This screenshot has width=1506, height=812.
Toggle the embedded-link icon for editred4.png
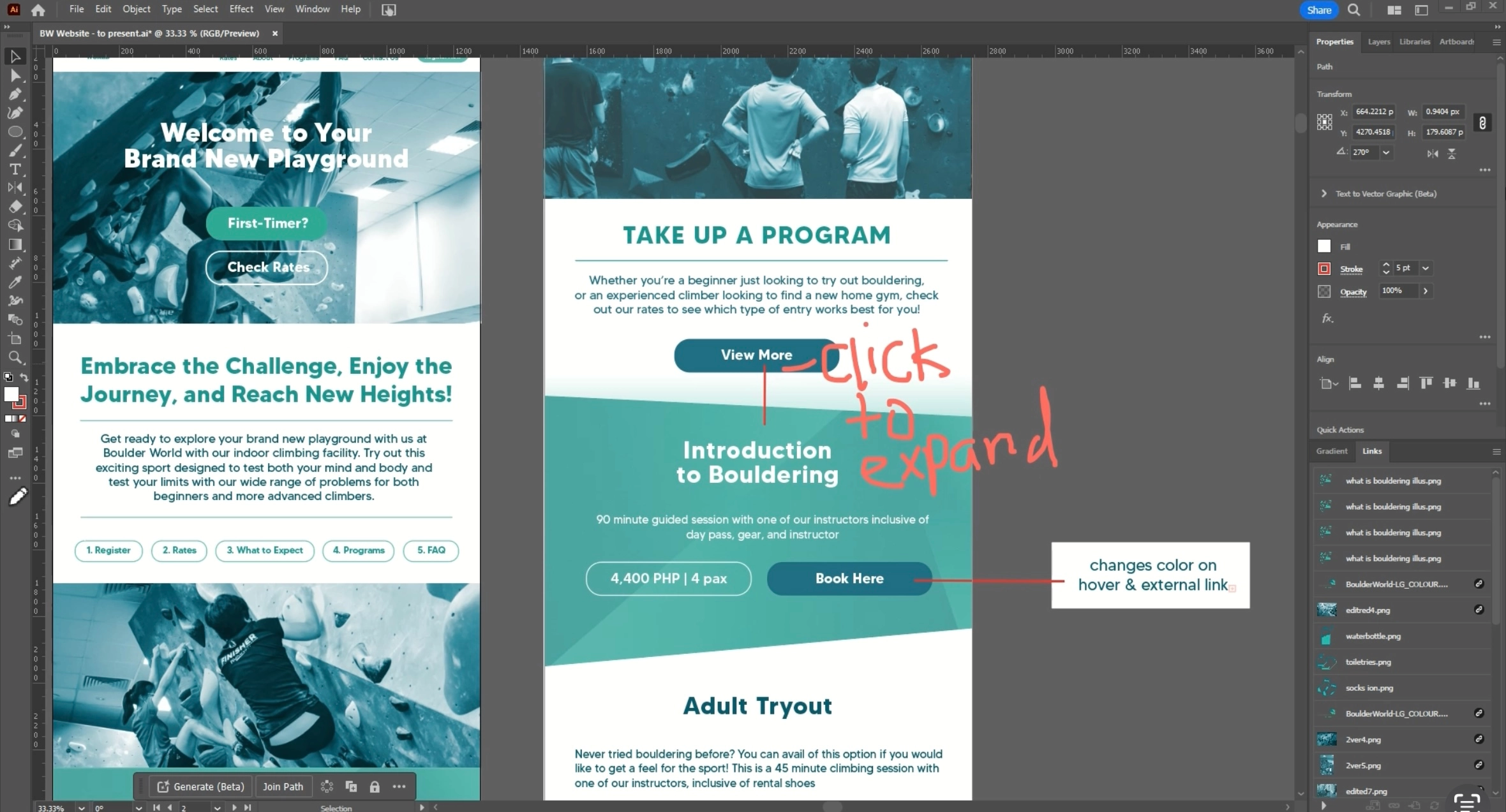1479,610
